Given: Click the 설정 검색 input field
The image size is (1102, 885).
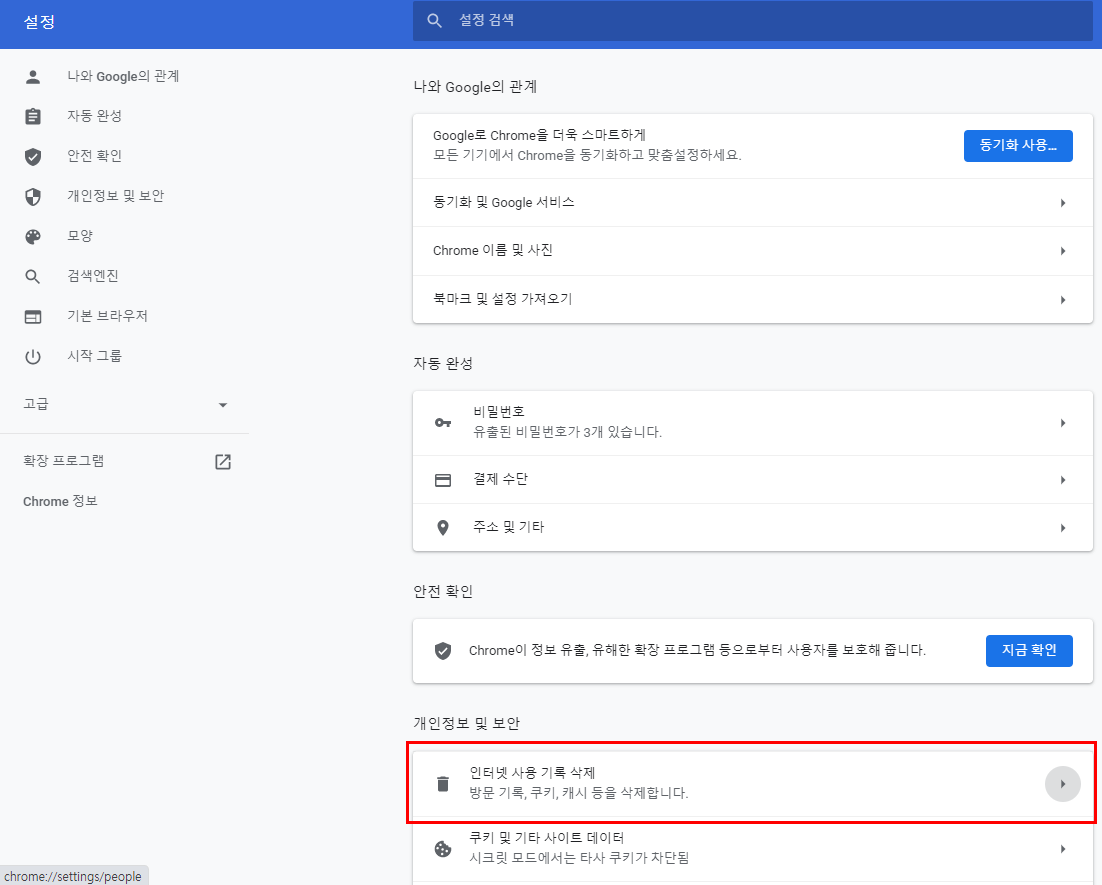Looking at the screenshot, I should [752, 20].
